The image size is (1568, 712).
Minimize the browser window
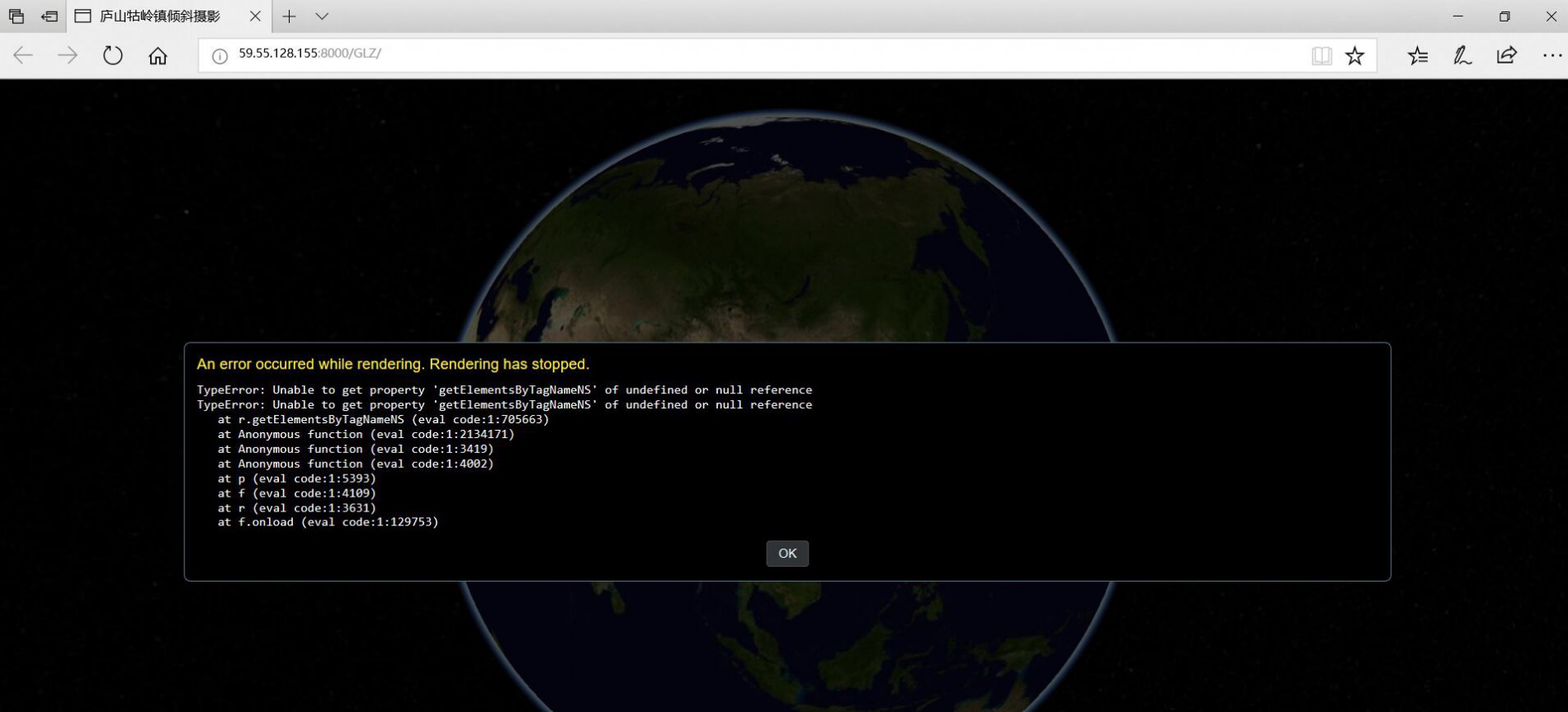coord(1457,17)
